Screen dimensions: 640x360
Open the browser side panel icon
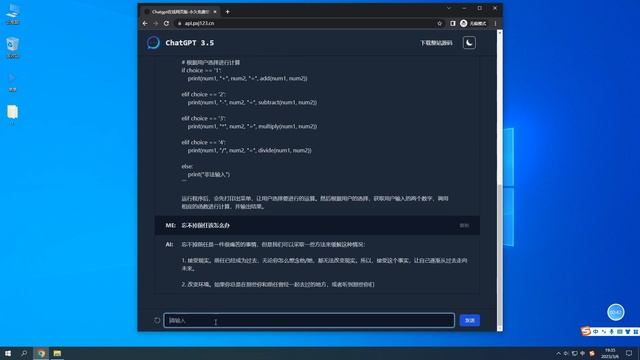click(453, 23)
